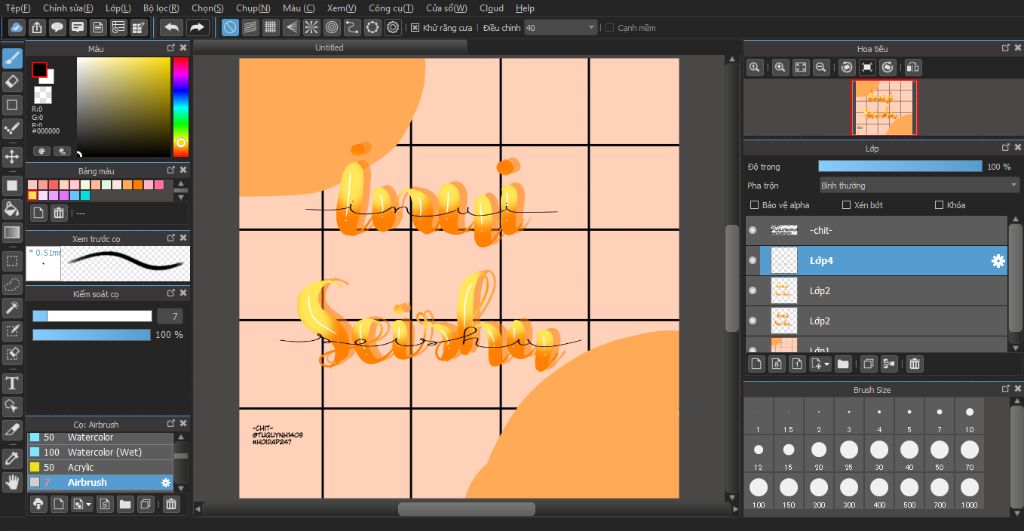Viewport: 1024px width, 531px height.
Task: Enable the grid snap guide
Action: [270, 27]
